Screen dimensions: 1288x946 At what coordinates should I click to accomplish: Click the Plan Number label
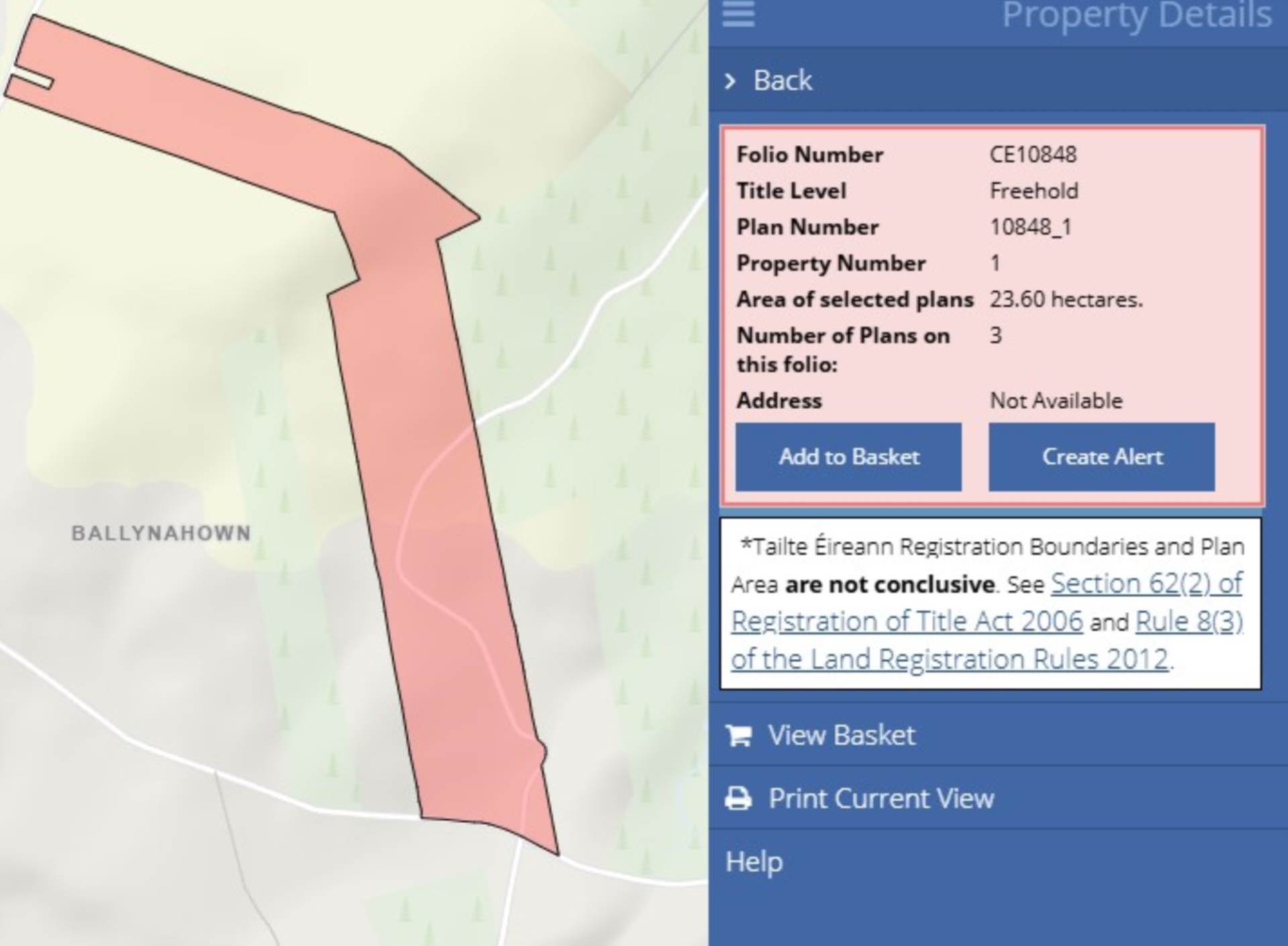point(807,227)
